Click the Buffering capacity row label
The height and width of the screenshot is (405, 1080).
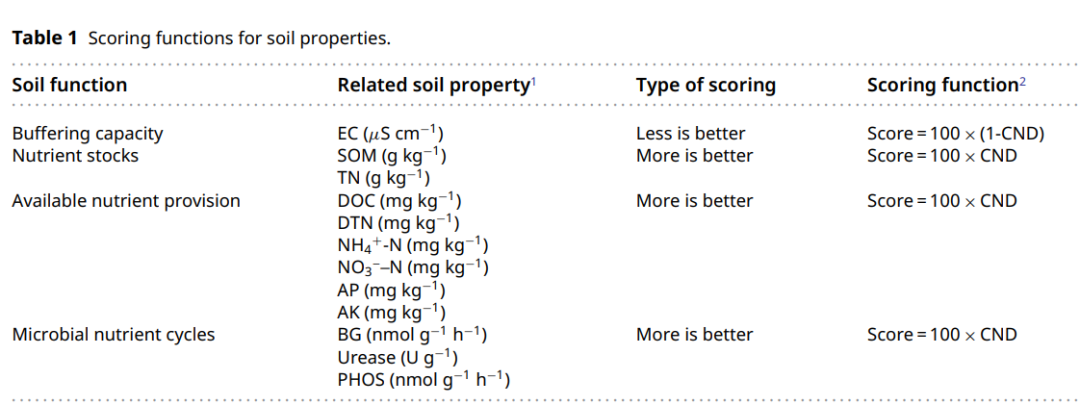87,134
